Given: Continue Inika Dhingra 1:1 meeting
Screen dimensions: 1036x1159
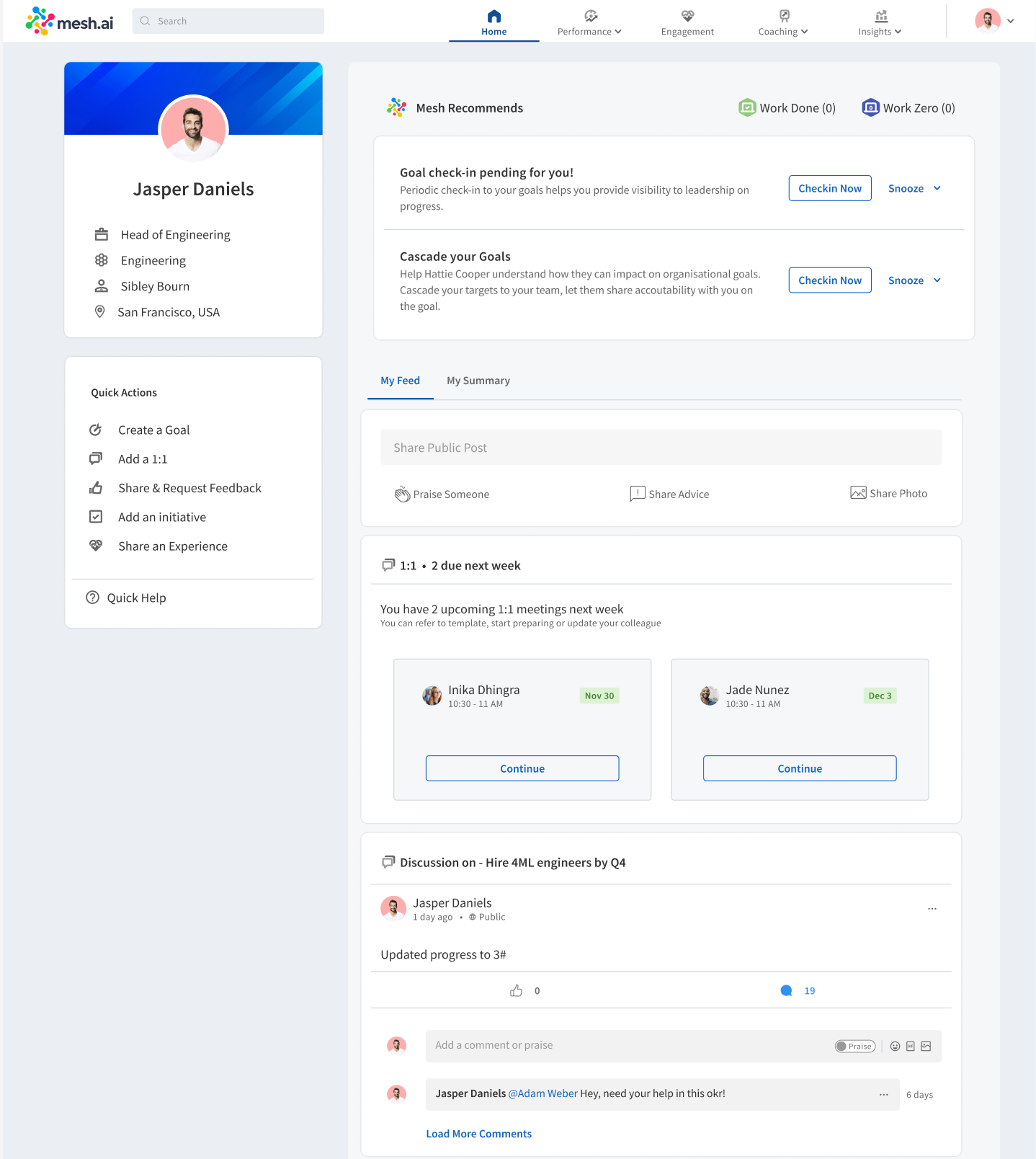Looking at the screenshot, I should pos(522,768).
